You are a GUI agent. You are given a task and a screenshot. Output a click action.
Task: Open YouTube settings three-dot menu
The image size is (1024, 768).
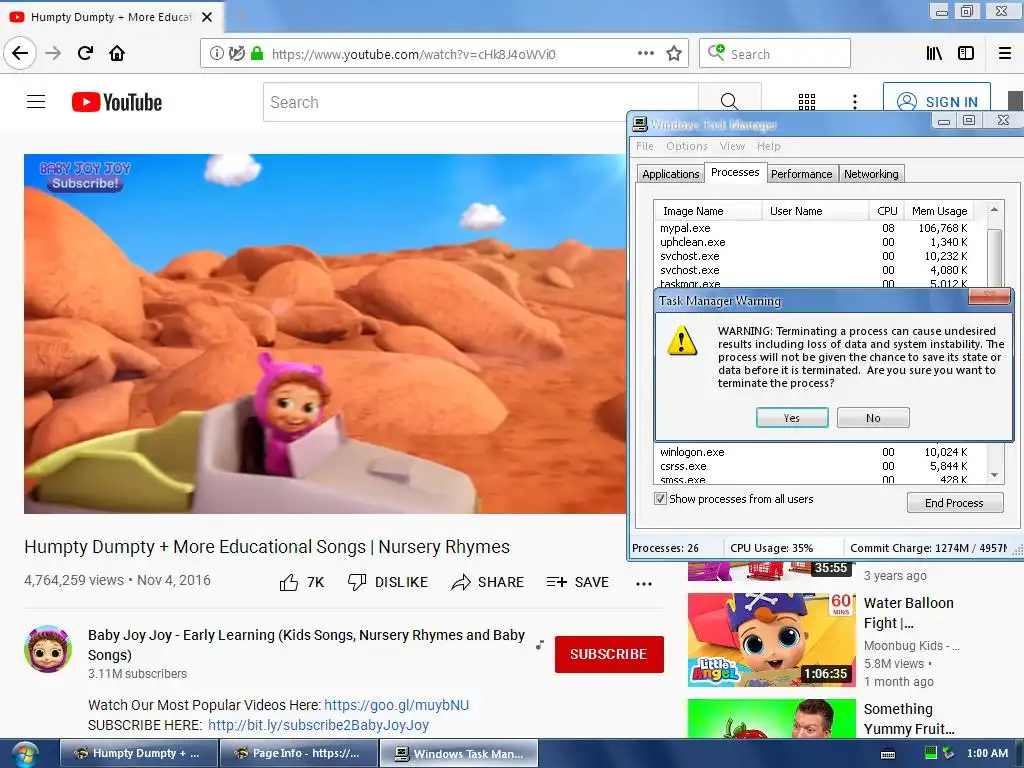(855, 102)
